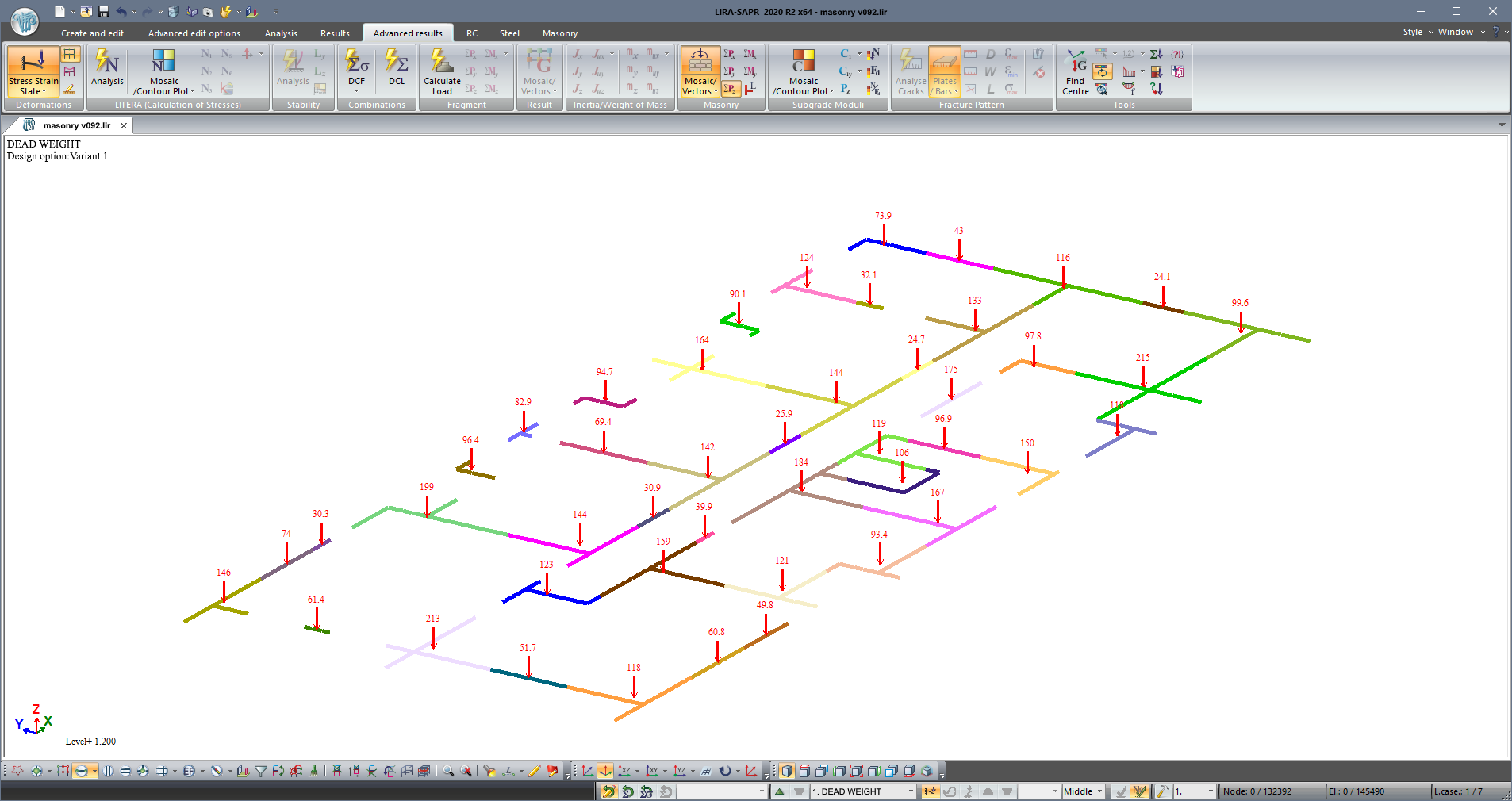Open the Steel ribbon tab
The image size is (1512, 801).
[x=509, y=33]
